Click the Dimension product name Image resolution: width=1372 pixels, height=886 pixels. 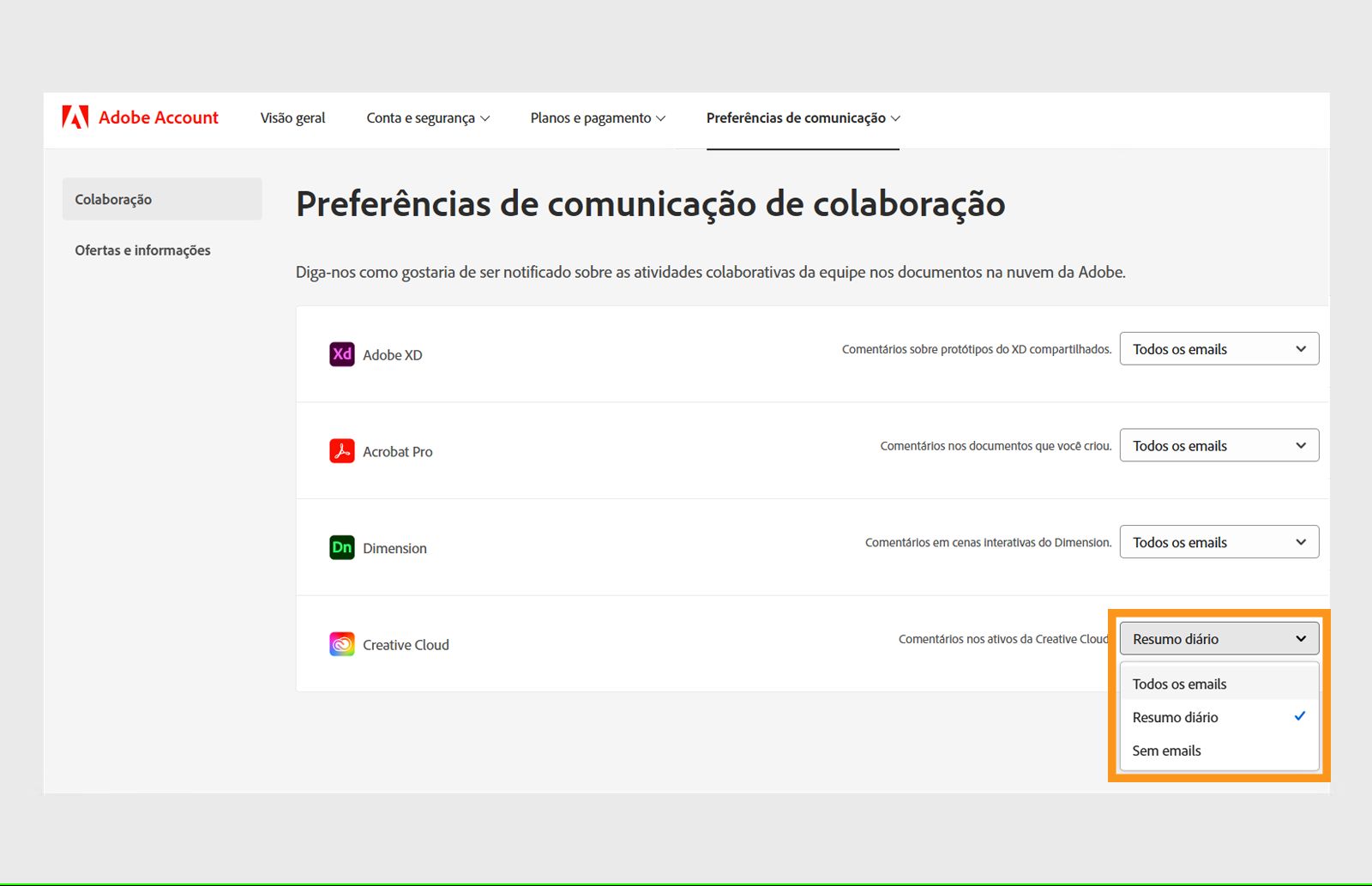[x=394, y=548]
